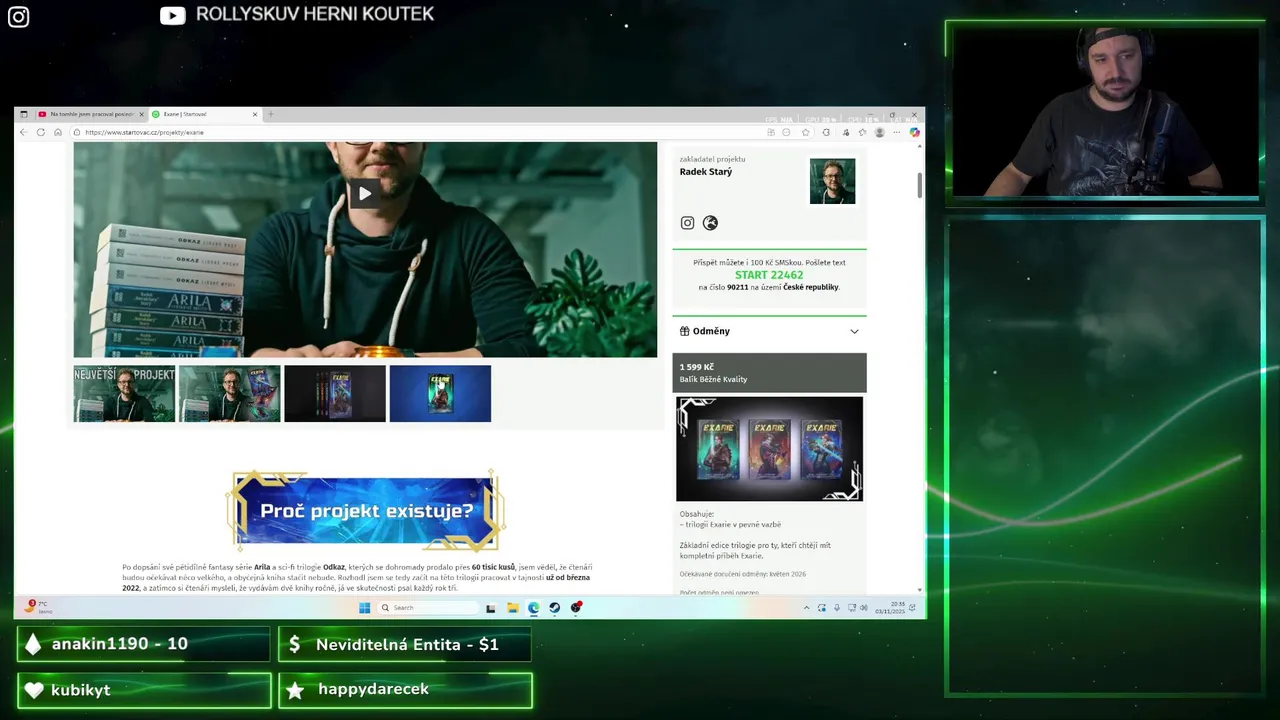Open Radek Starý's Instagram profile icon
Image resolution: width=1280 pixels, height=720 pixels.
[x=687, y=223]
